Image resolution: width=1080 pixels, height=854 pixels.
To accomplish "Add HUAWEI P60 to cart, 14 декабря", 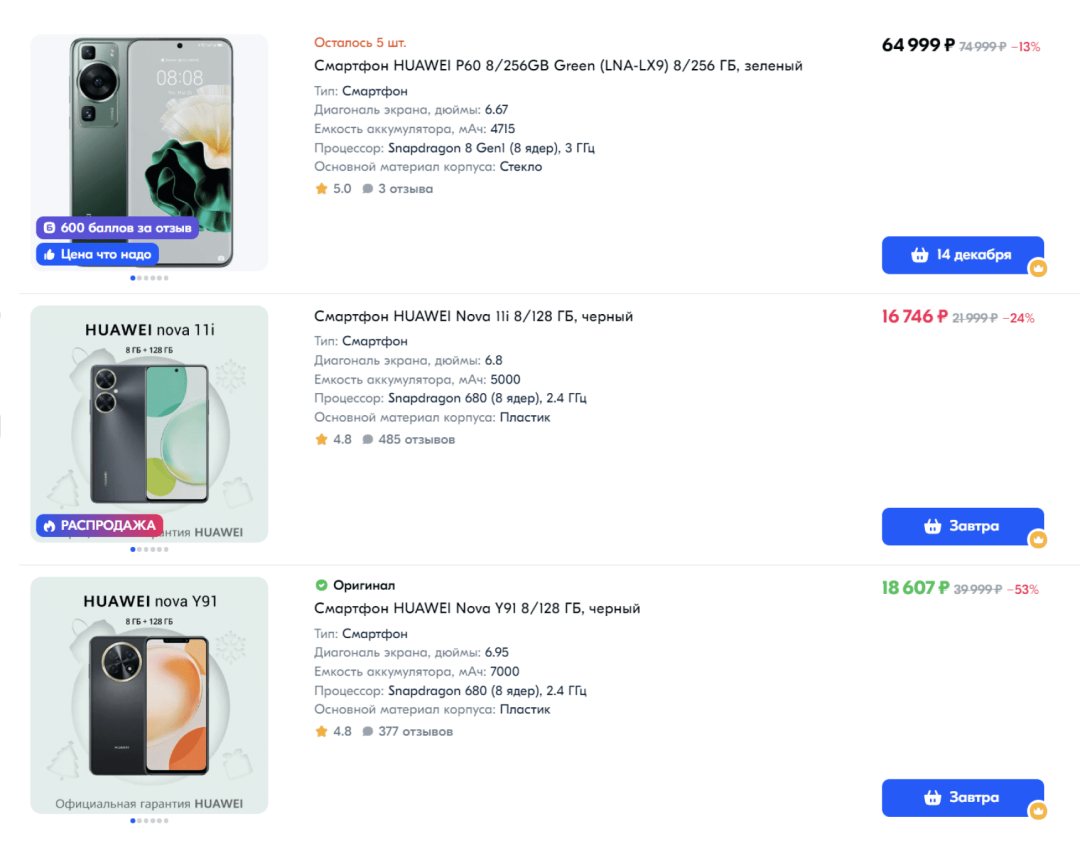I will [x=961, y=255].
